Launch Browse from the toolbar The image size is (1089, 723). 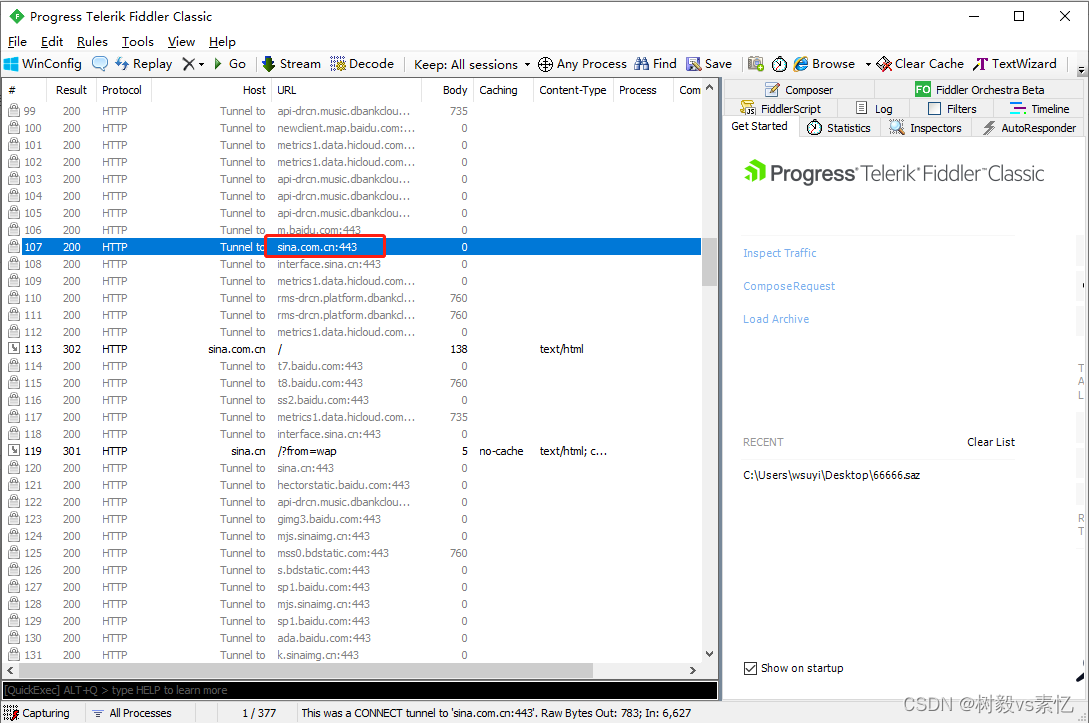coord(824,64)
